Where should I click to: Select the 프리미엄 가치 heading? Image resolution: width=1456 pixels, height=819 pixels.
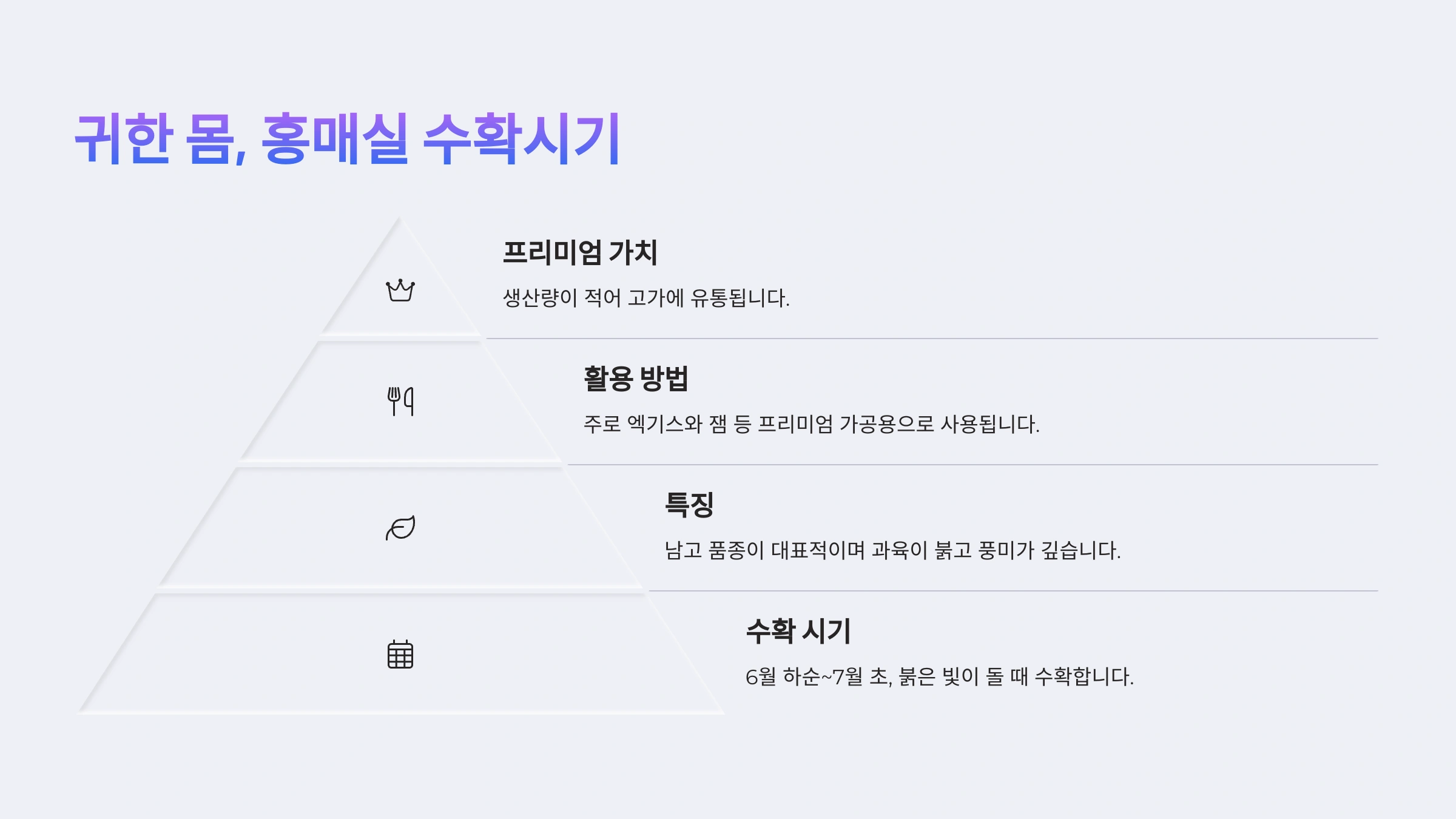coord(580,252)
